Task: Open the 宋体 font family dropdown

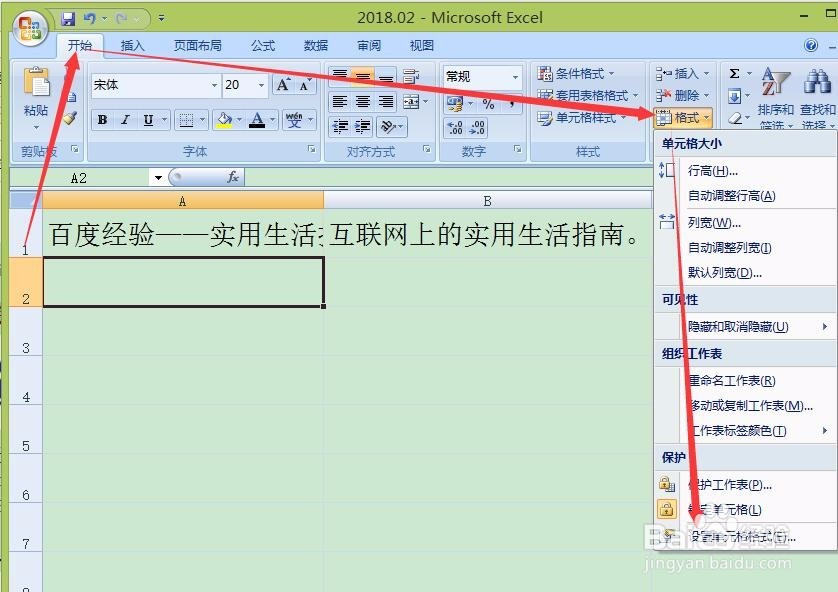Action: click(x=215, y=84)
